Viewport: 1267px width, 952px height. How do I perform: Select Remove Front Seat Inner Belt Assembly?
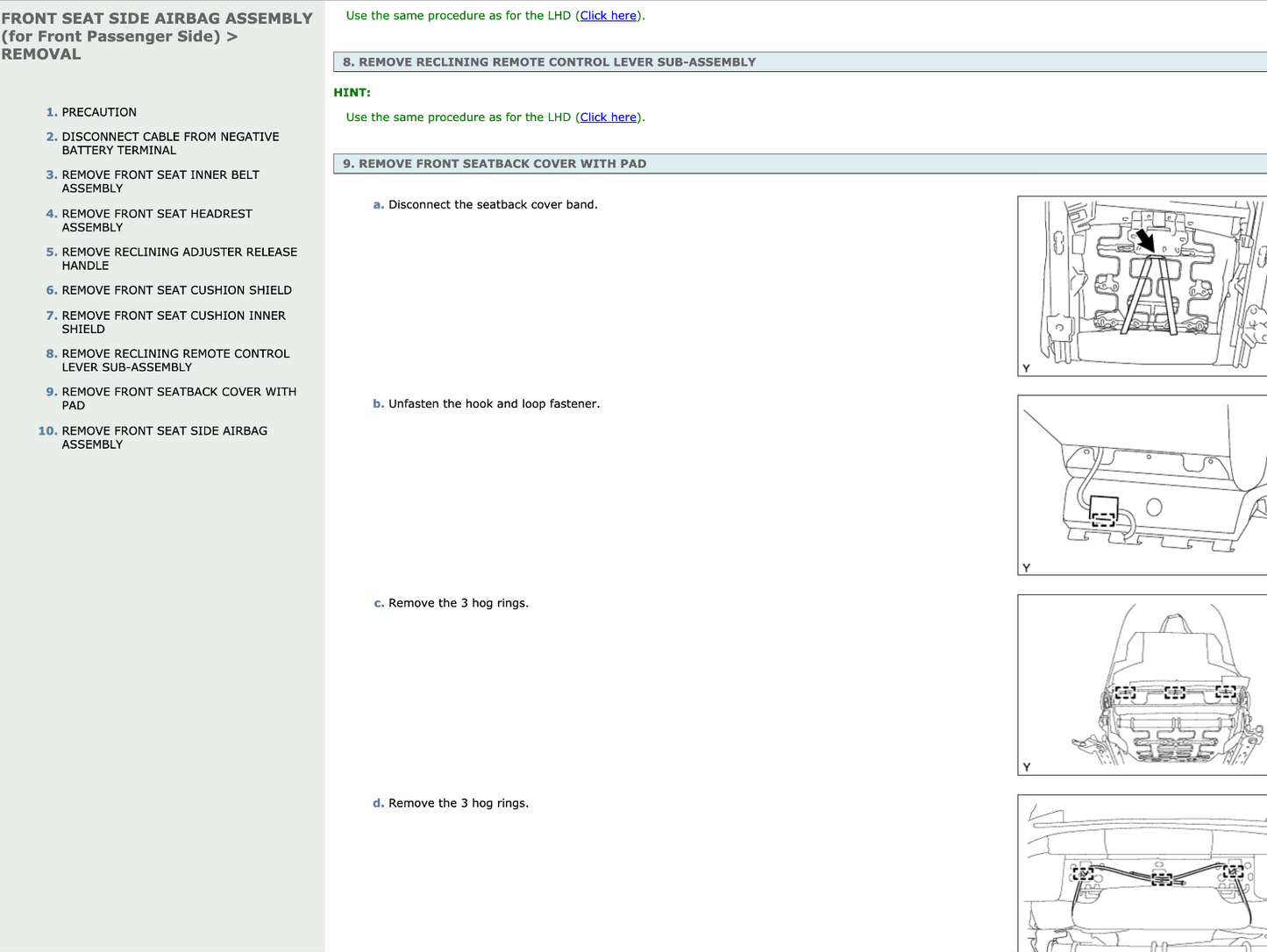coord(160,181)
